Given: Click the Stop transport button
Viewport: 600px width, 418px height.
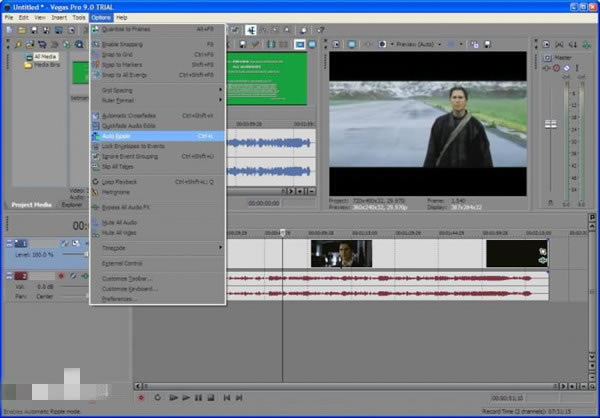Looking at the screenshot, I should (211, 397).
